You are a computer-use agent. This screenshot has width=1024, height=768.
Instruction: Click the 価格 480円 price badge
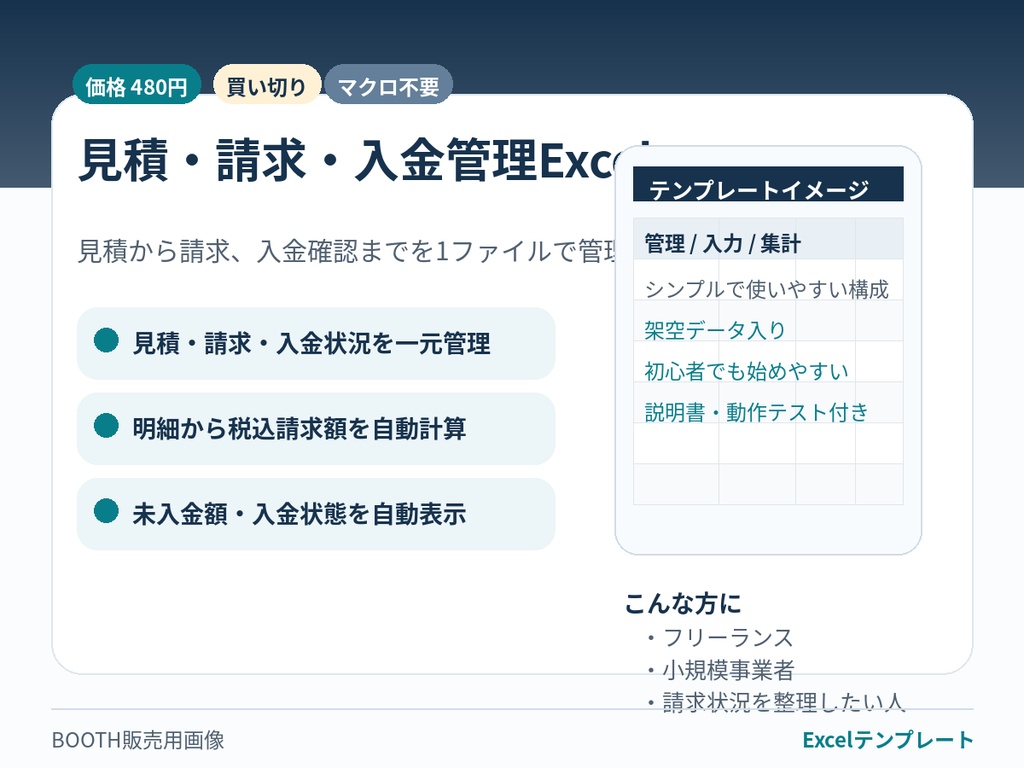coord(136,84)
